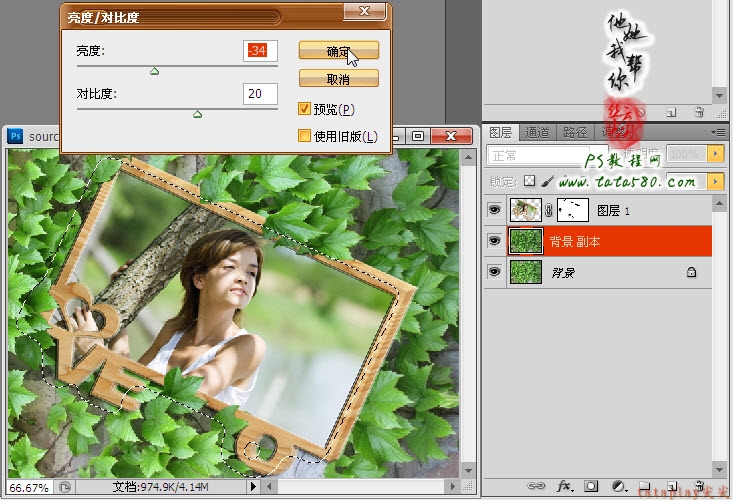Screen dimensions: 733x500
Task: Switch to the 通道 tab
Action: point(537,133)
